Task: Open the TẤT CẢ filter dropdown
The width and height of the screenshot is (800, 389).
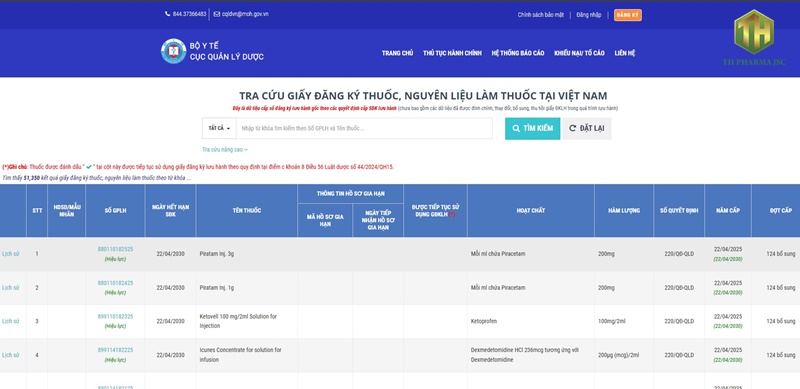Action: tap(219, 128)
